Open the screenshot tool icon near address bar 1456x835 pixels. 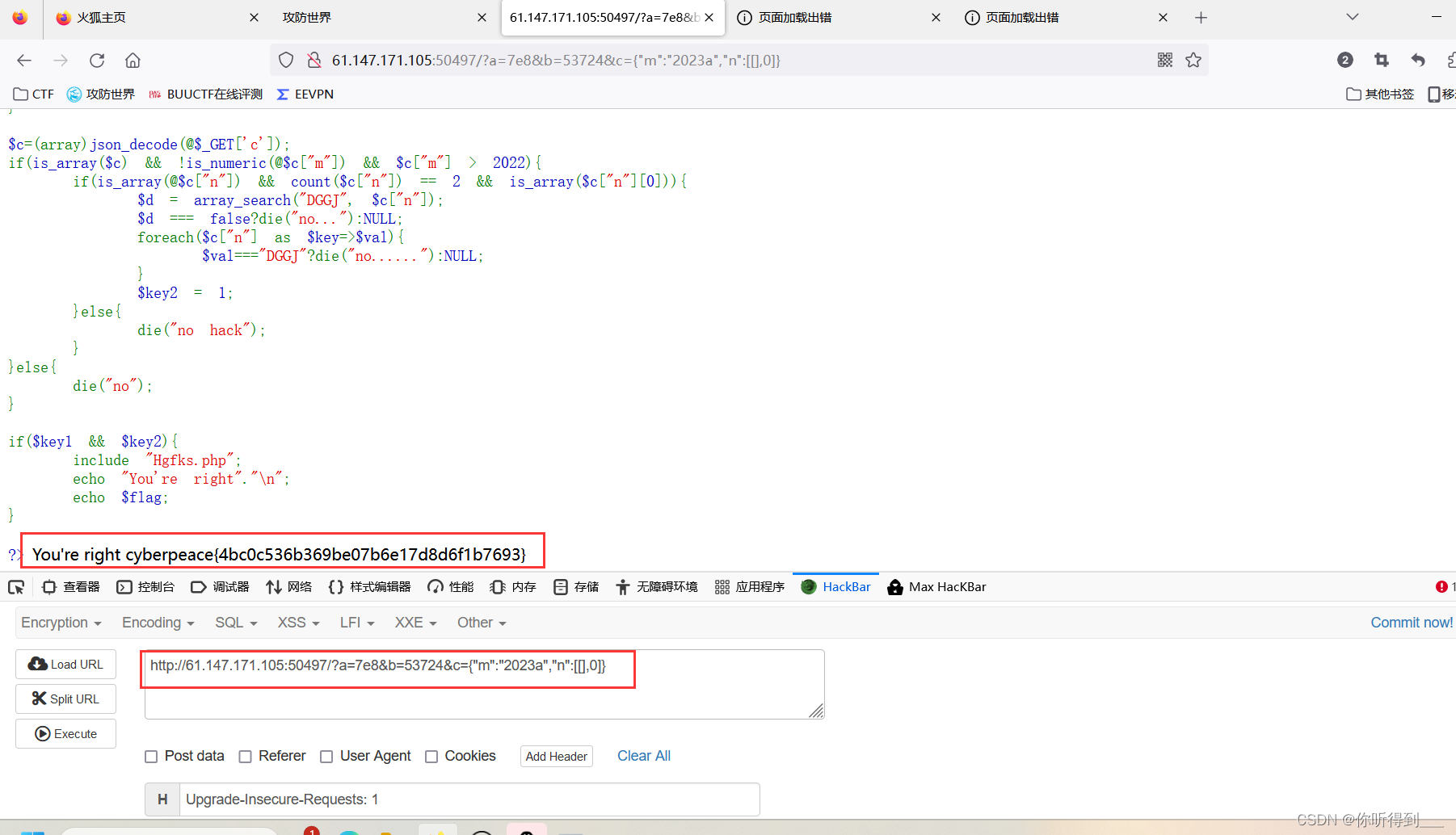click(1382, 60)
